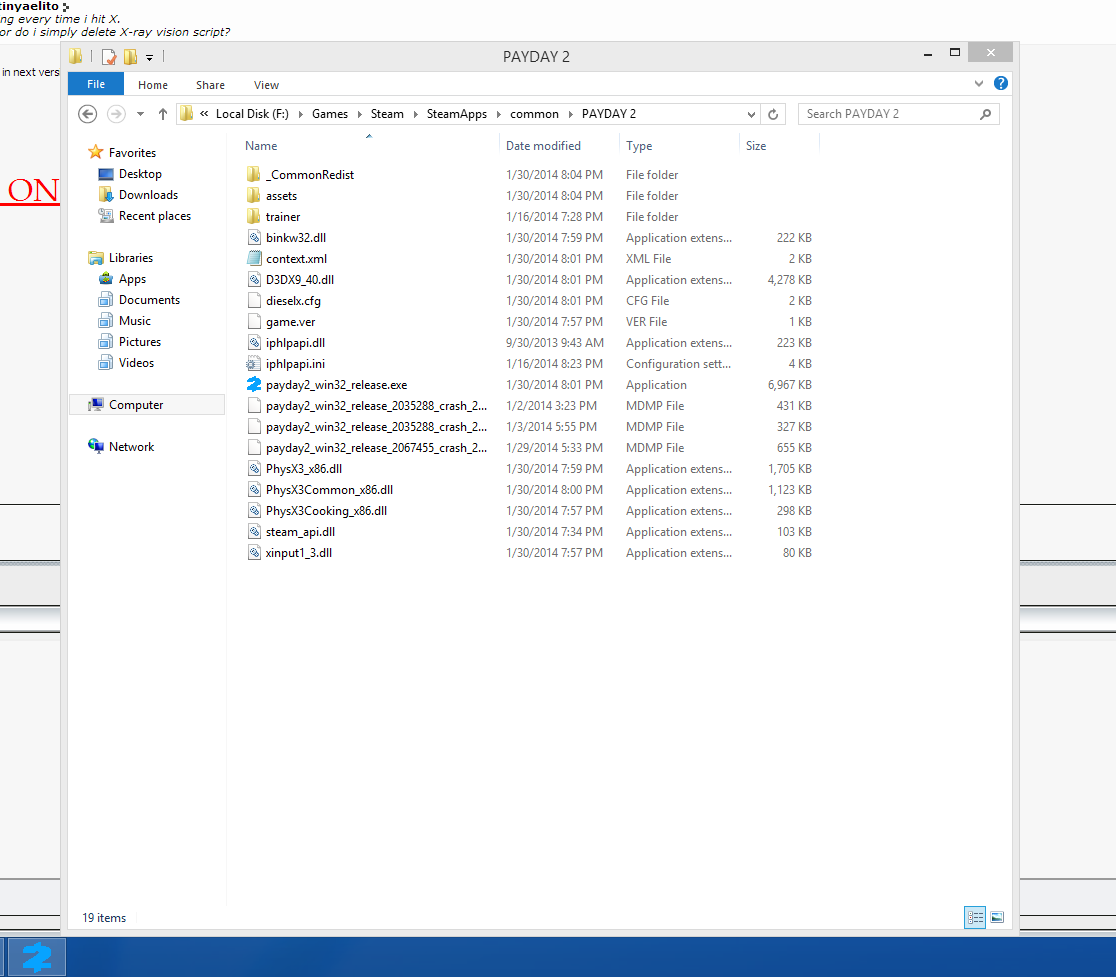Open Recent places in Favorites

click(x=154, y=216)
